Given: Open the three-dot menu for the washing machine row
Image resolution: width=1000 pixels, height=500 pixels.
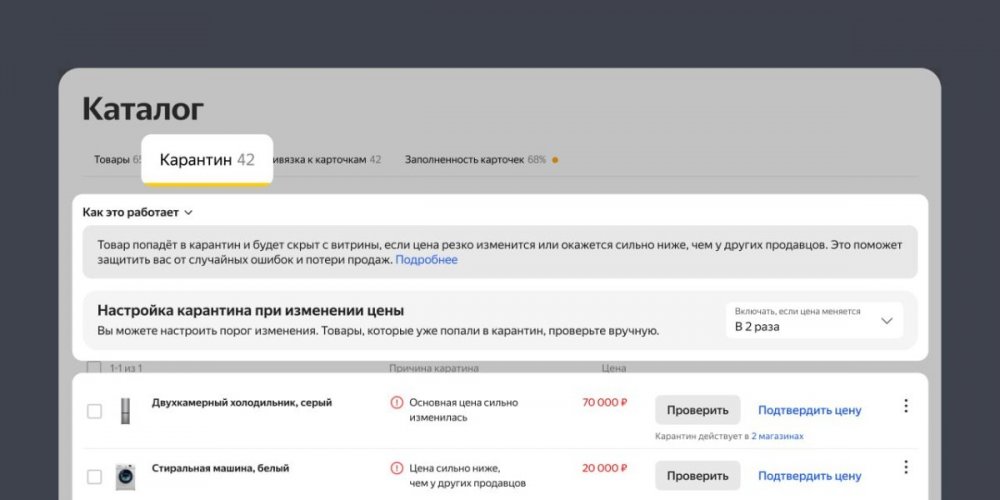Looking at the screenshot, I should 906,467.
